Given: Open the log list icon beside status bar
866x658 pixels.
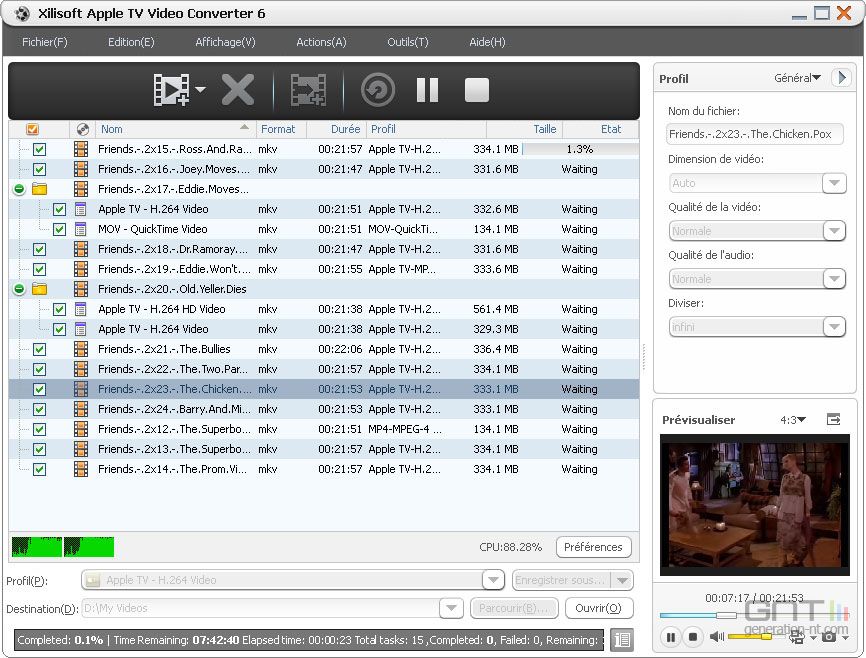Looking at the screenshot, I should (621, 640).
